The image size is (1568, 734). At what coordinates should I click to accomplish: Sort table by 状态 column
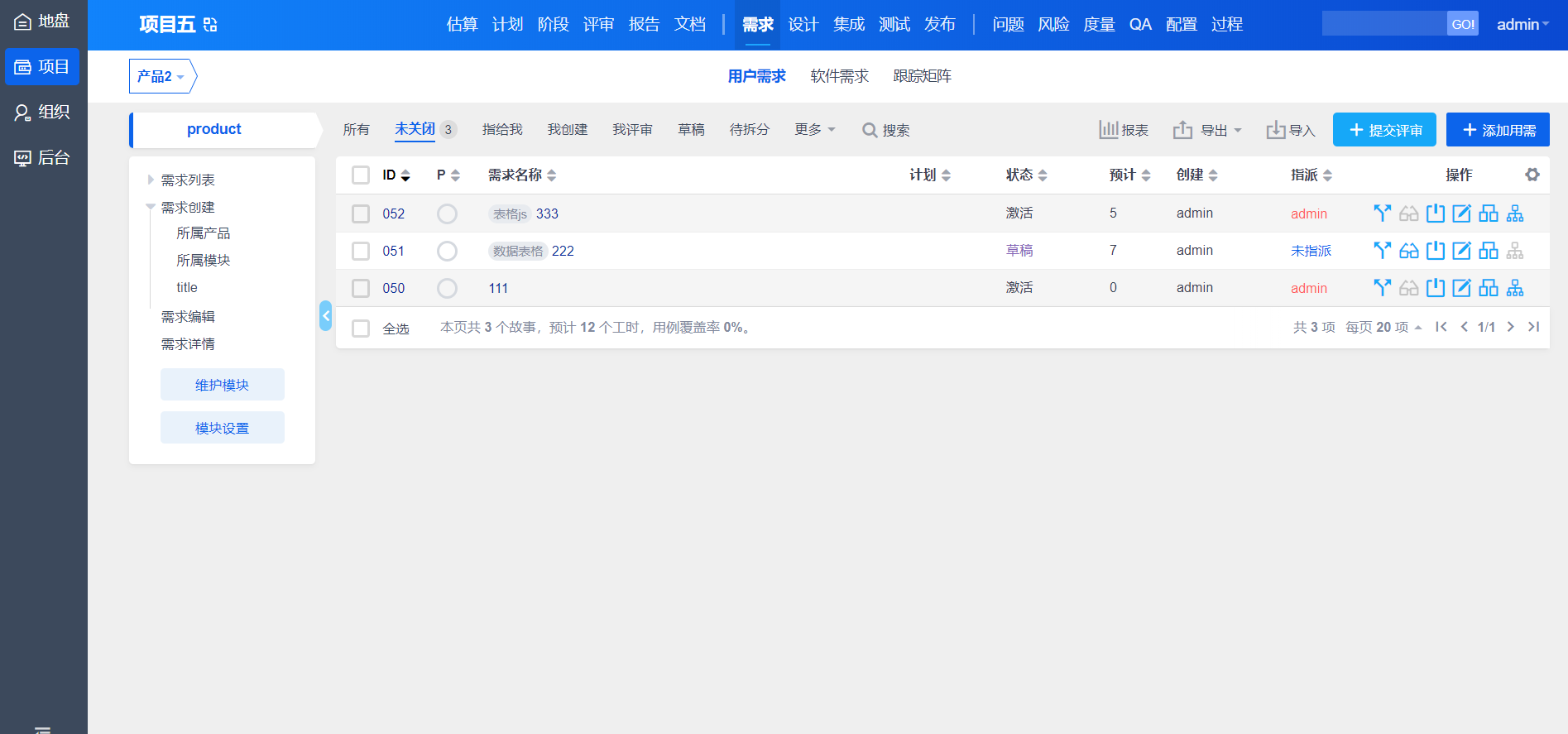(1026, 175)
